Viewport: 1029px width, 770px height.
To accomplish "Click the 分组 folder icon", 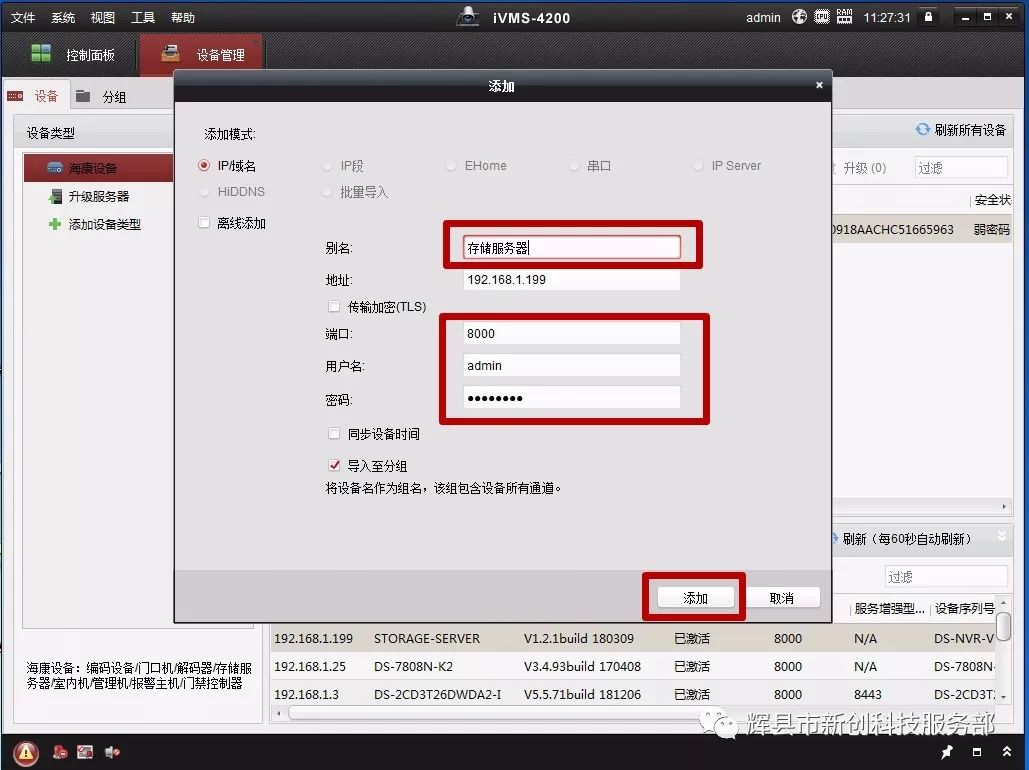I will [x=83, y=96].
